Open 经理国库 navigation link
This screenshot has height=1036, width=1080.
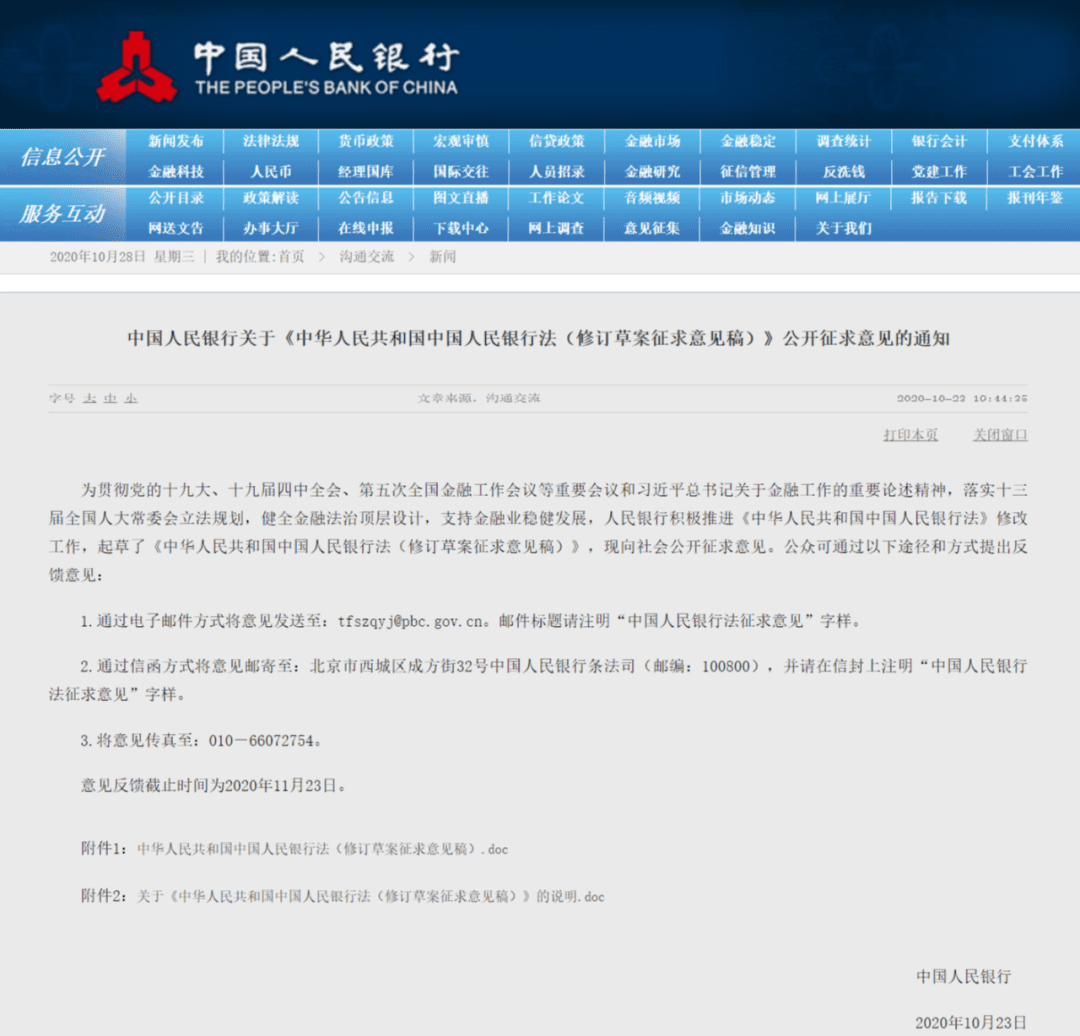366,172
